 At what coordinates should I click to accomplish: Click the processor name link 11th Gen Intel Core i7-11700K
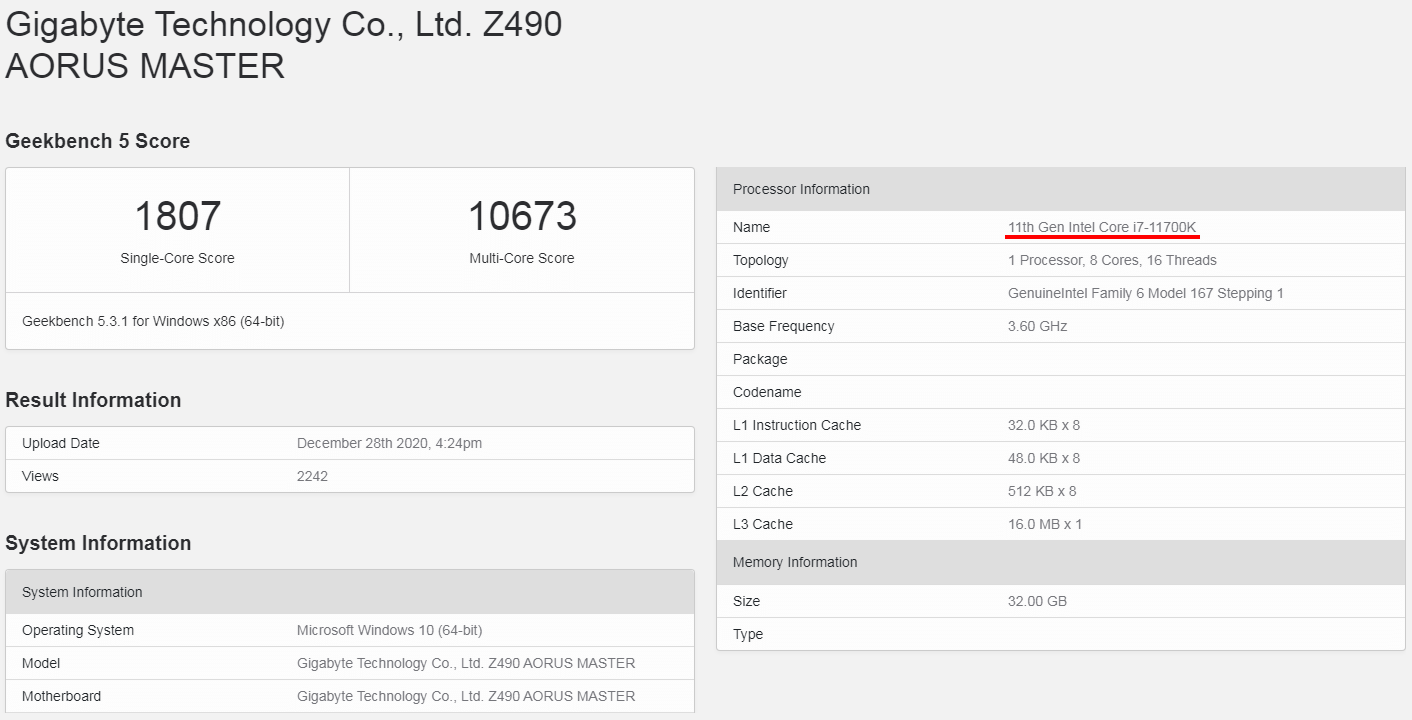[x=1102, y=227]
